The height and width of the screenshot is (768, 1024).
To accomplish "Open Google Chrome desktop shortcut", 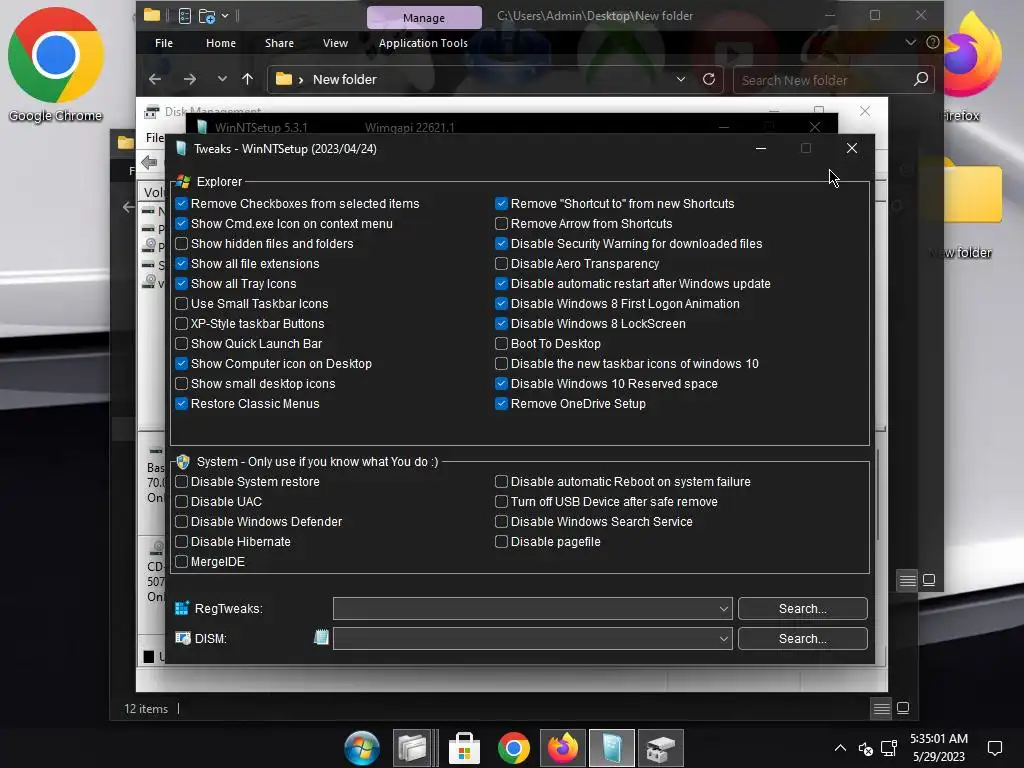I will coord(56,65).
